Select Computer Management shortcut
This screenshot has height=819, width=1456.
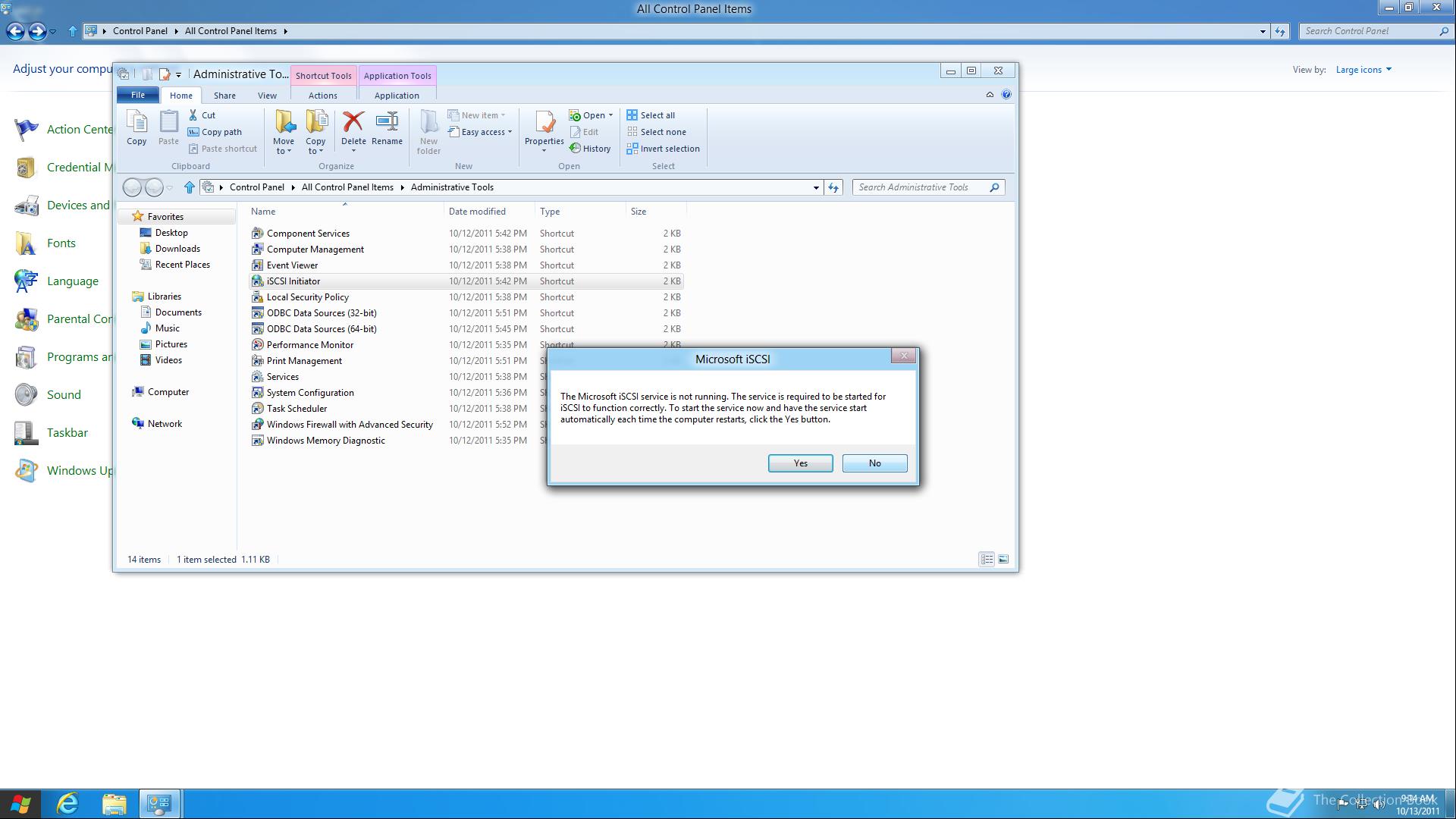315,249
